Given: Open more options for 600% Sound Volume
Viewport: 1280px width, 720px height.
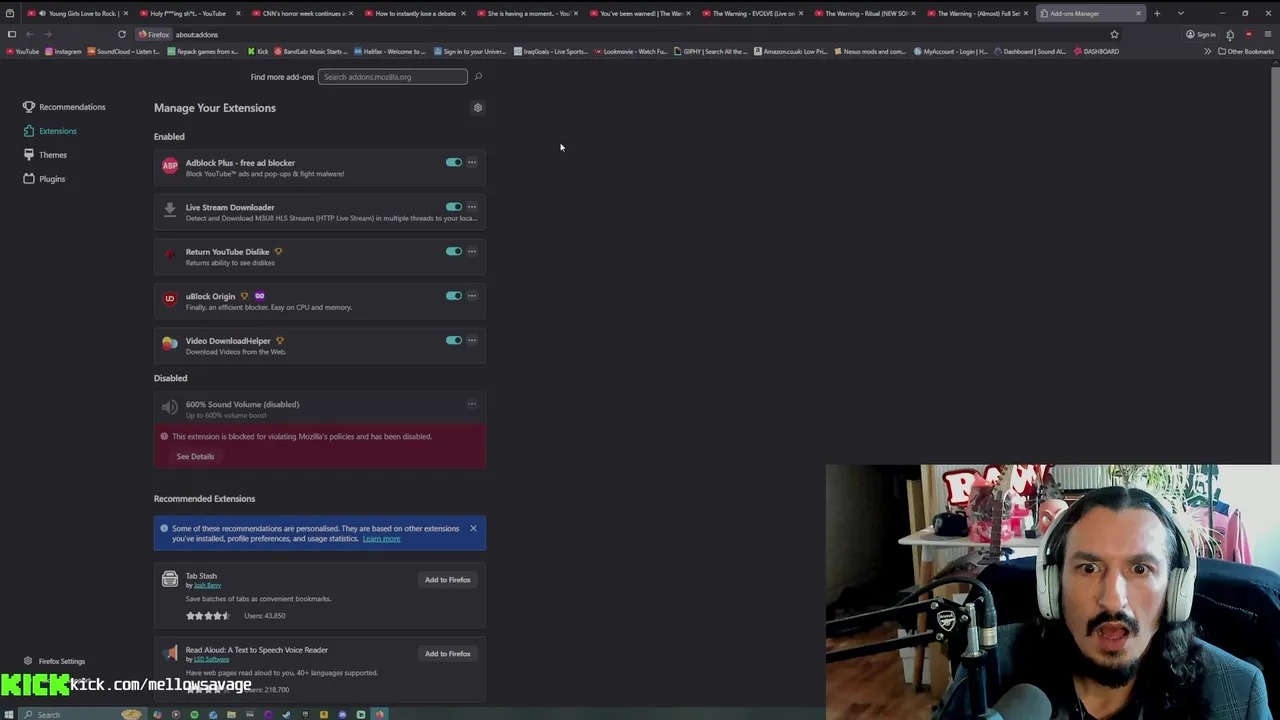Looking at the screenshot, I should pyautogui.click(x=472, y=404).
